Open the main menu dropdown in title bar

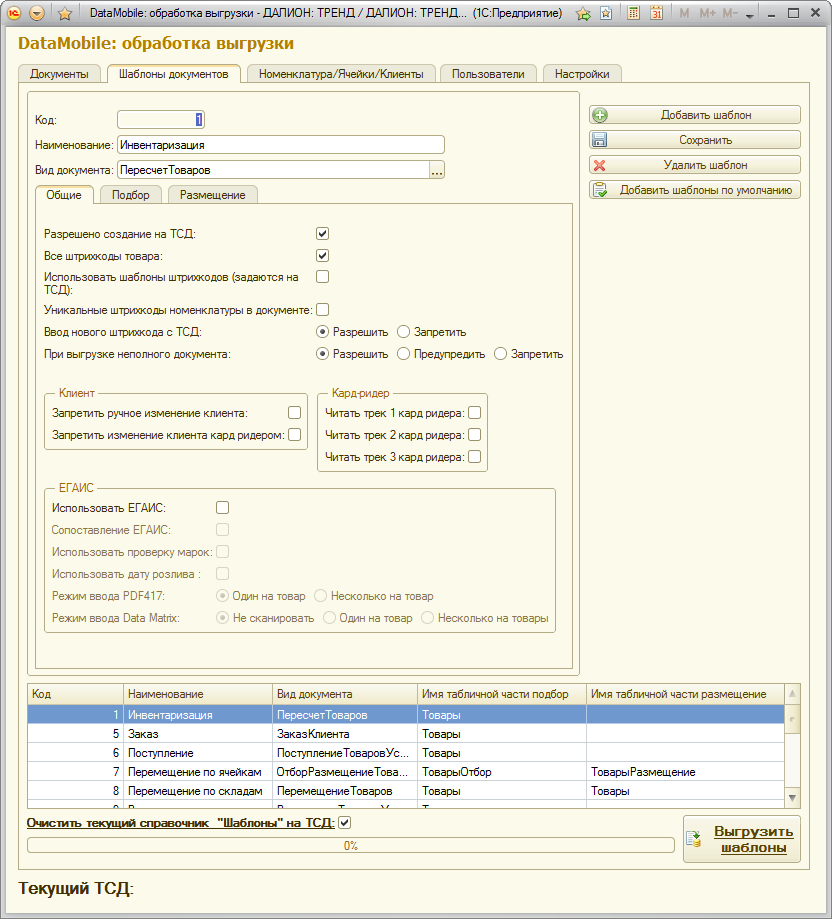37,13
